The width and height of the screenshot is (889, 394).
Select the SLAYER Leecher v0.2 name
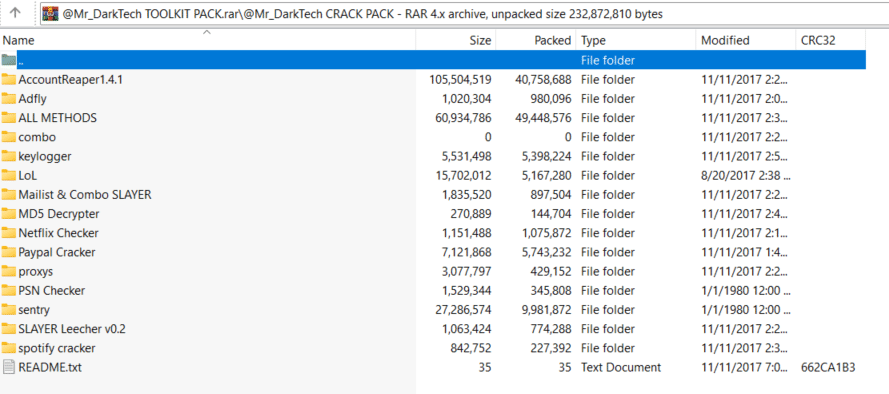coord(72,329)
